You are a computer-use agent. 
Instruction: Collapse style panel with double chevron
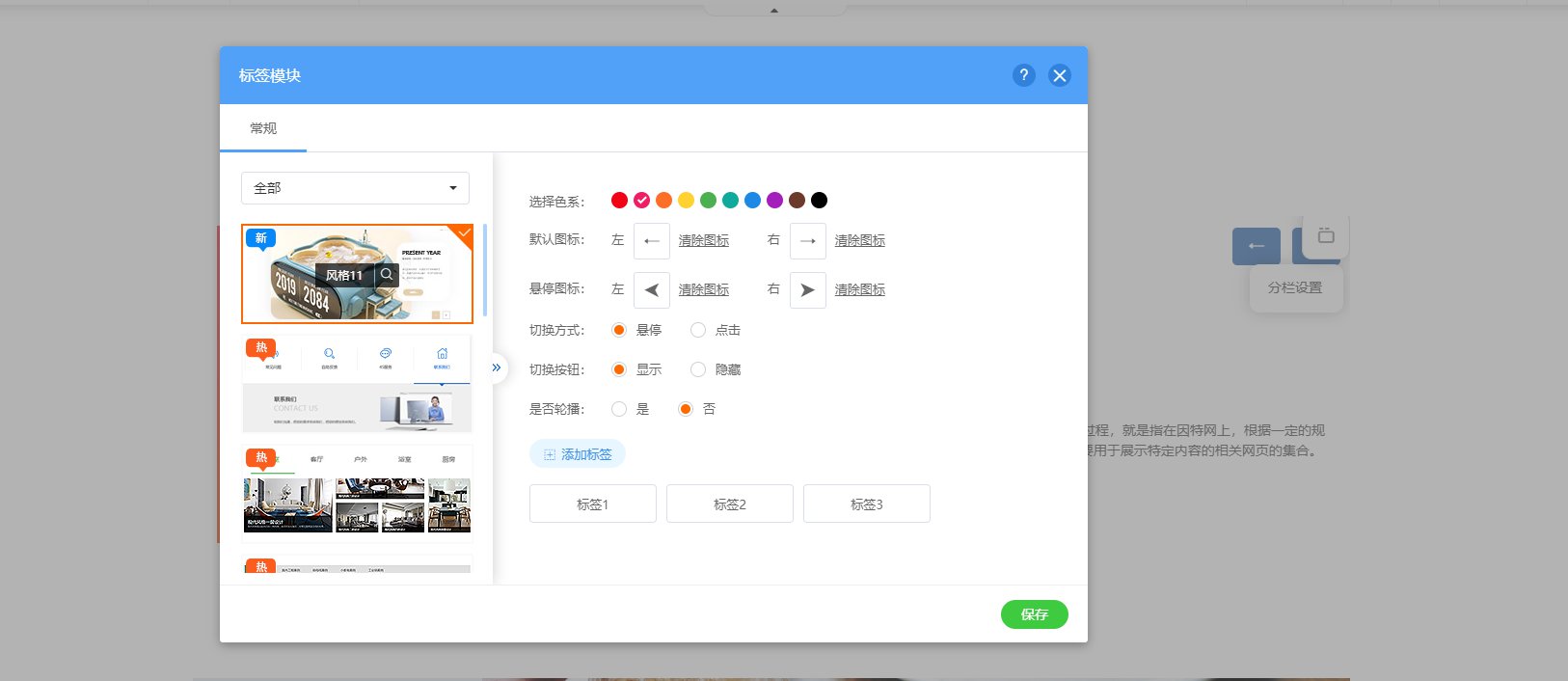(x=497, y=368)
